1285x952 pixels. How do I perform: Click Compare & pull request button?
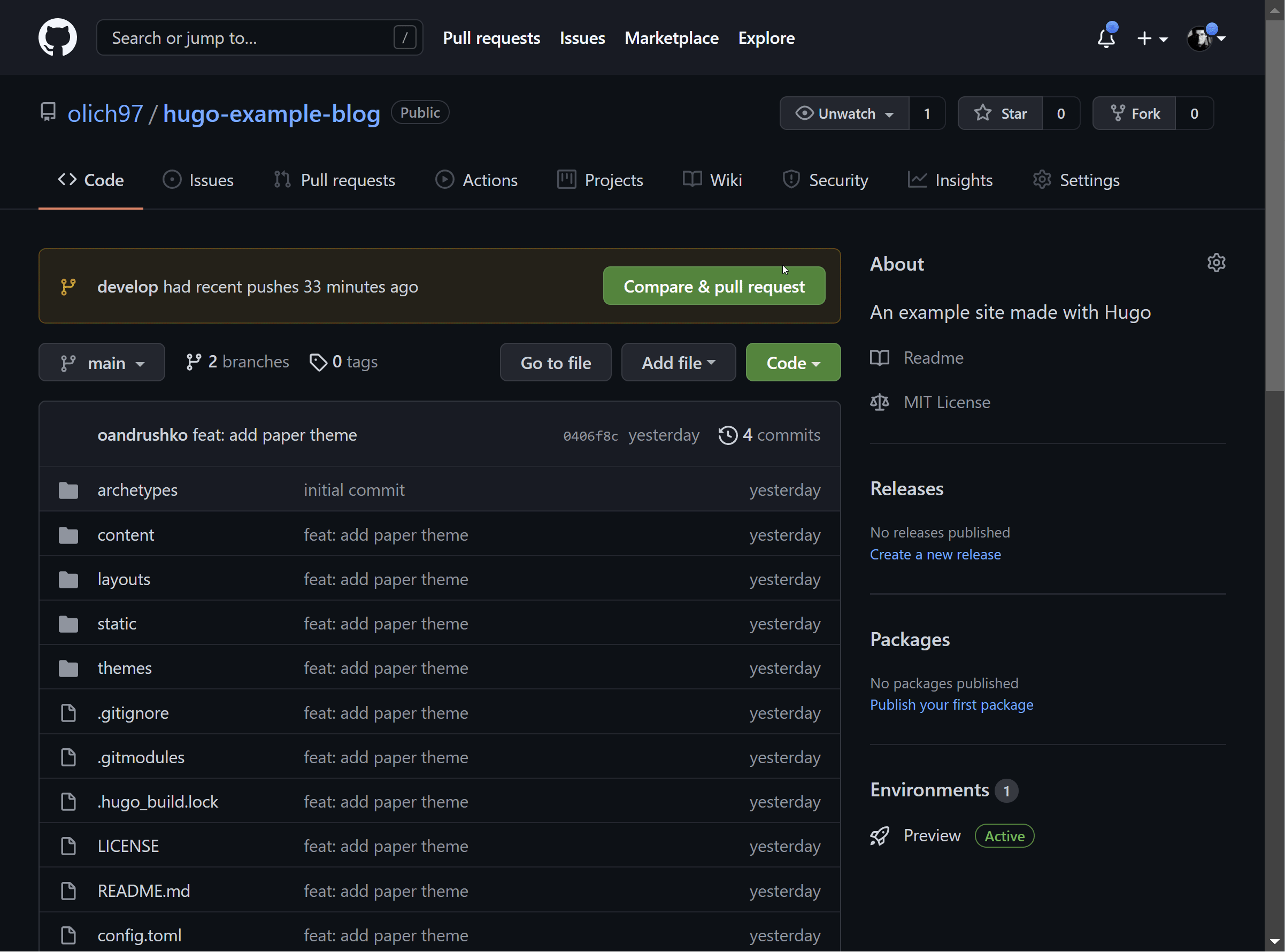click(714, 287)
